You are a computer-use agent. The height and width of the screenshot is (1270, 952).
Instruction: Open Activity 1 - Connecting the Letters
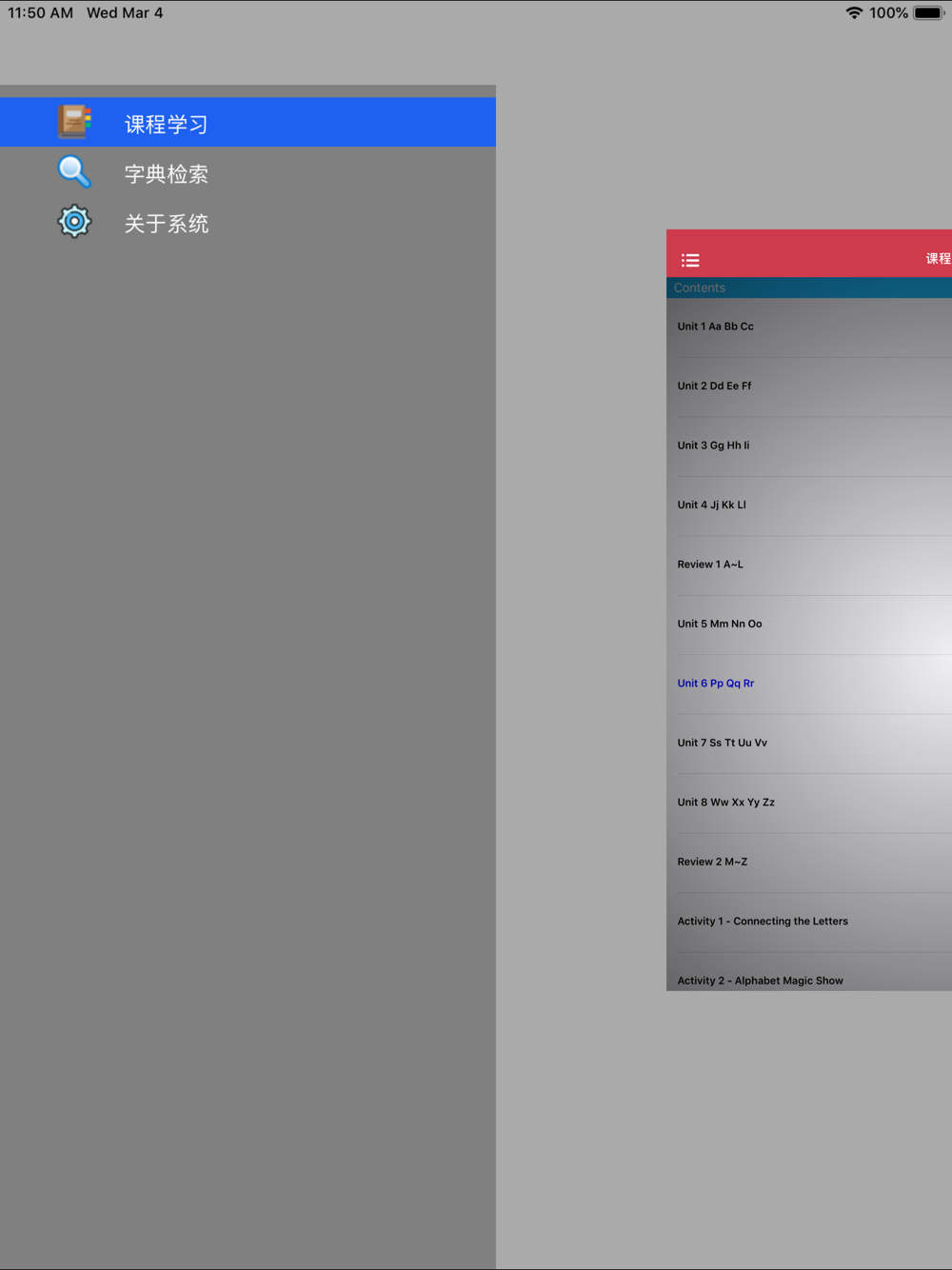tap(809, 923)
